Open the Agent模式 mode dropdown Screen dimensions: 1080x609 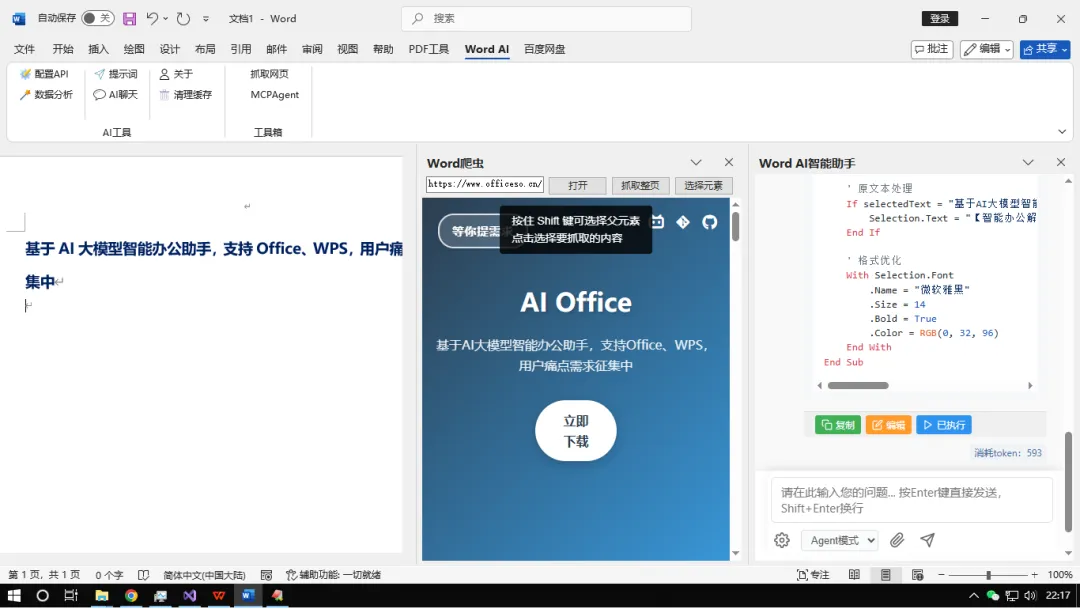point(840,540)
